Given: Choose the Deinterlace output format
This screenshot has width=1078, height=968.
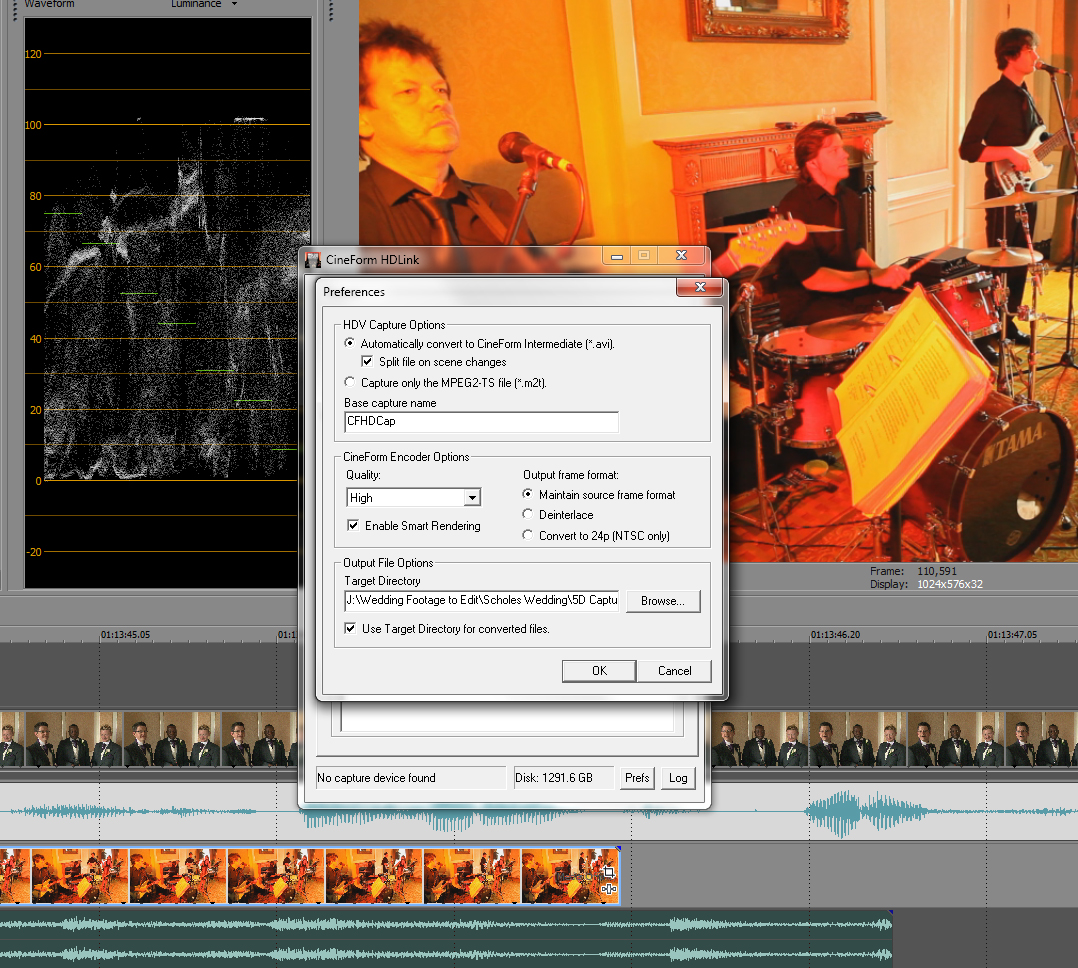Looking at the screenshot, I should pyautogui.click(x=528, y=515).
